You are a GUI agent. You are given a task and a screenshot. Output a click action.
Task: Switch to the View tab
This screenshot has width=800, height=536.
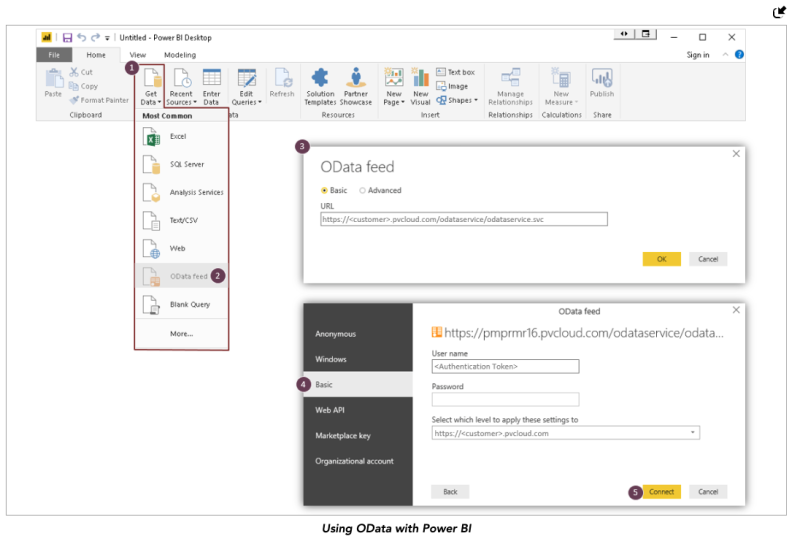point(138,55)
